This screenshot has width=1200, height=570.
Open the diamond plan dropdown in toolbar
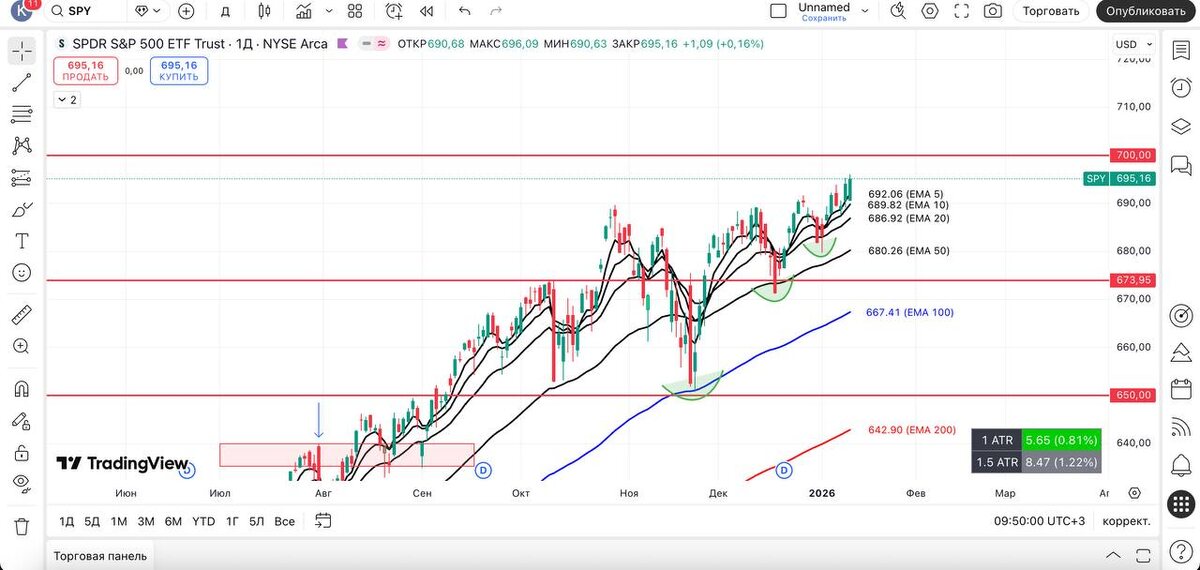click(146, 11)
